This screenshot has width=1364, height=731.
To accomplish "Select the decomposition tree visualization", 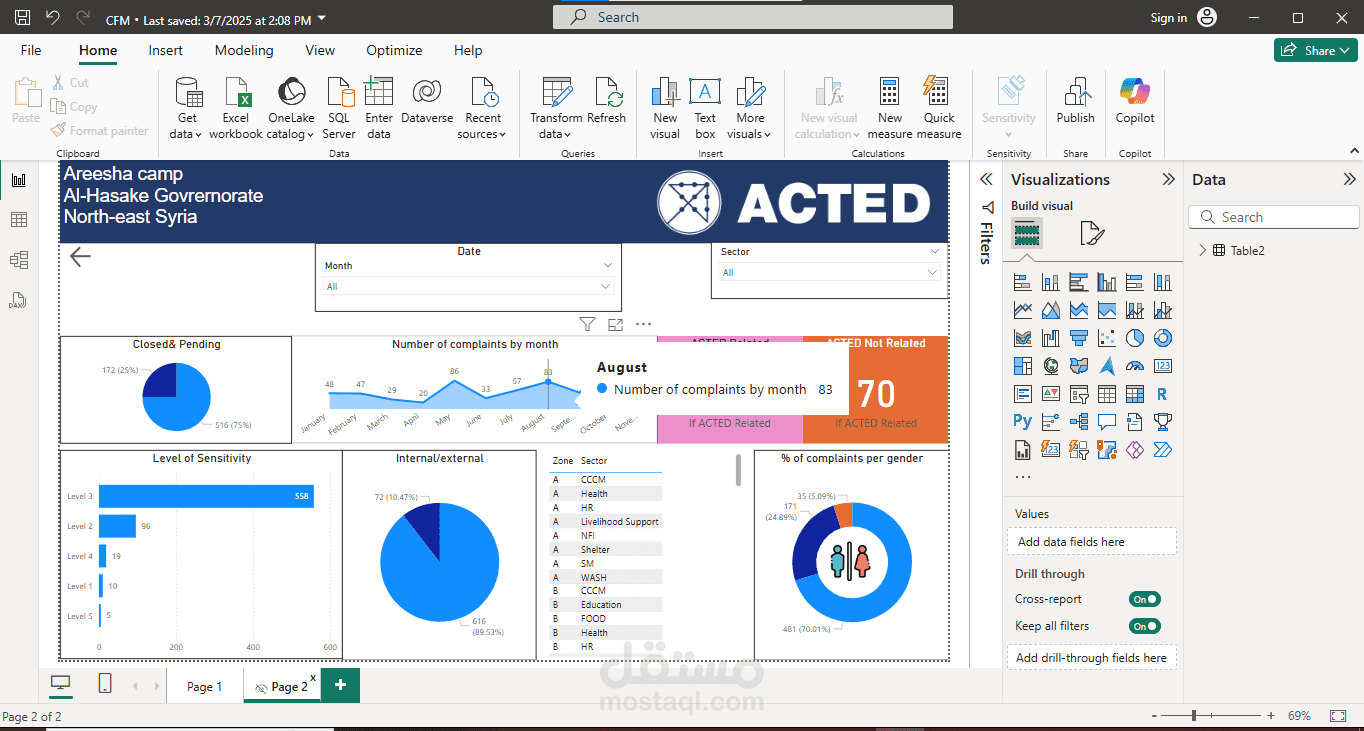I will pyautogui.click(x=1078, y=422).
